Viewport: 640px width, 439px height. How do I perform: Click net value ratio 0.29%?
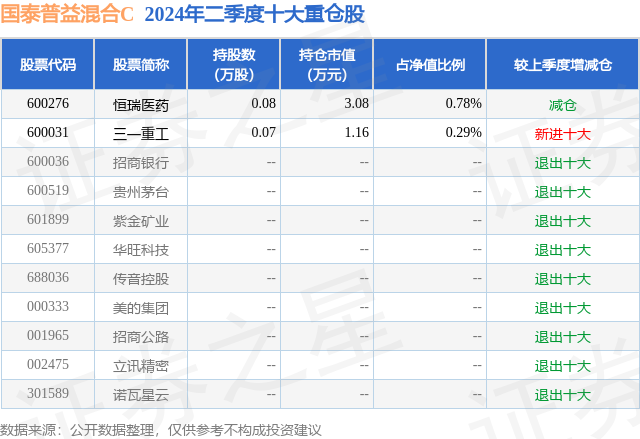pyautogui.click(x=463, y=133)
